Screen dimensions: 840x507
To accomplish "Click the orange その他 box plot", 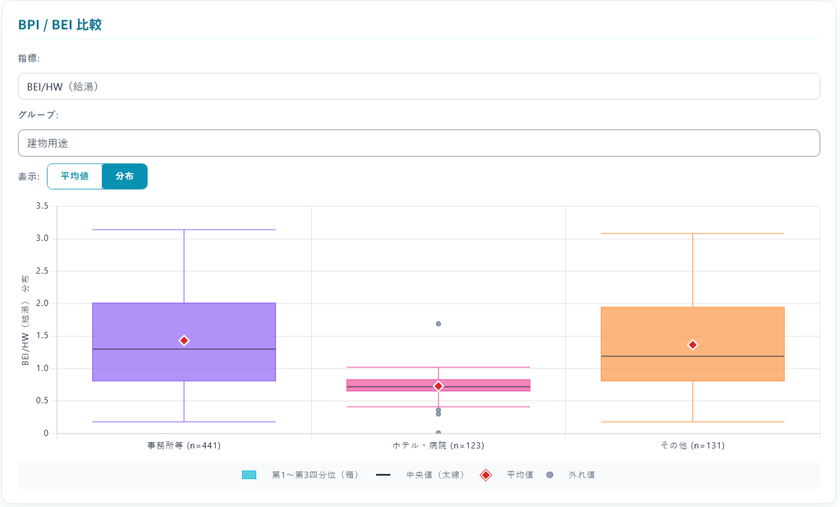I will [693, 344].
